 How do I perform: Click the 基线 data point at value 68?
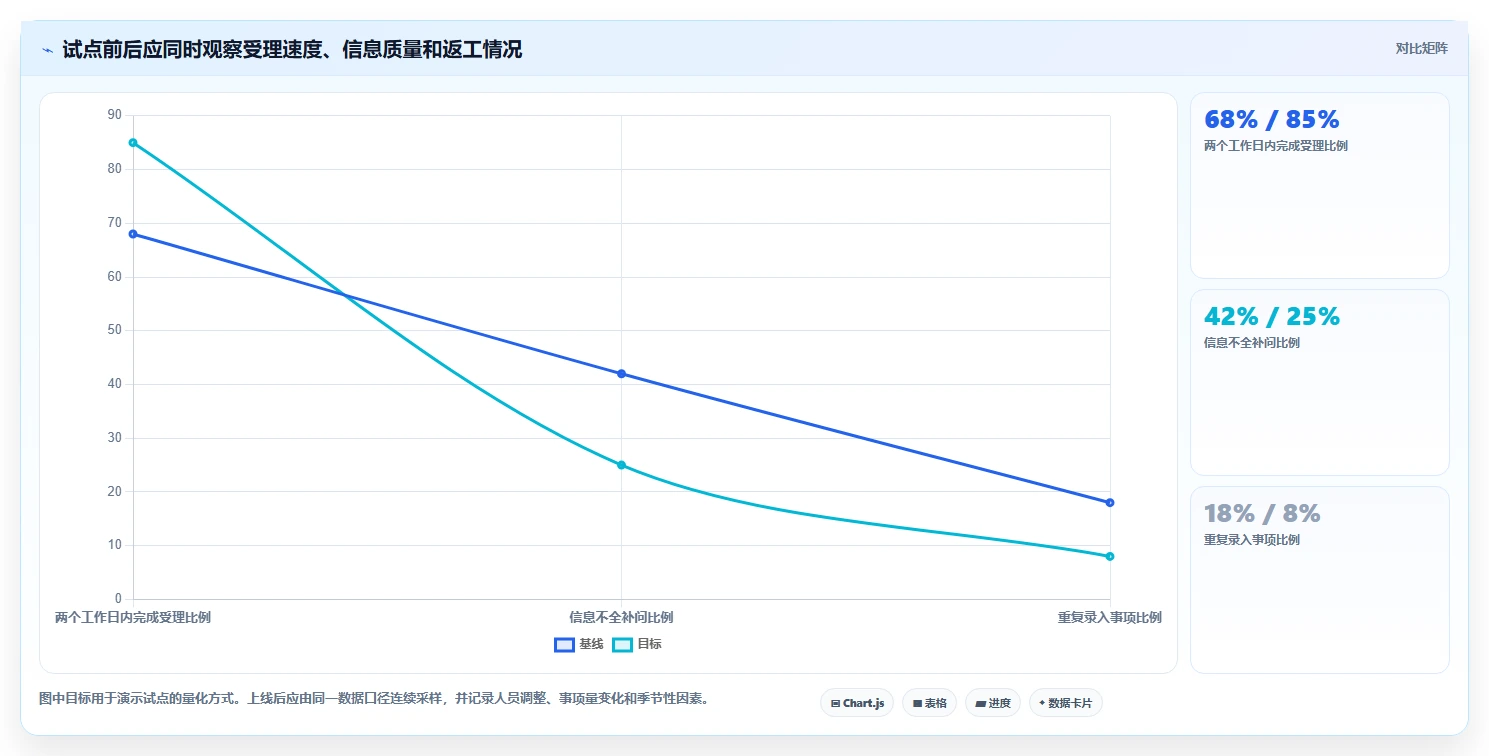coord(133,234)
